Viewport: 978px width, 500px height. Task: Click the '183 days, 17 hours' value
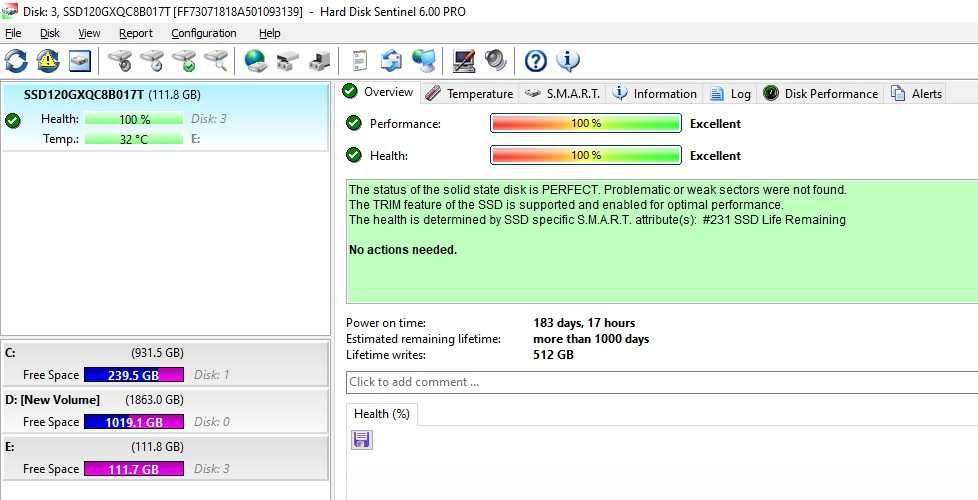point(584,323)
